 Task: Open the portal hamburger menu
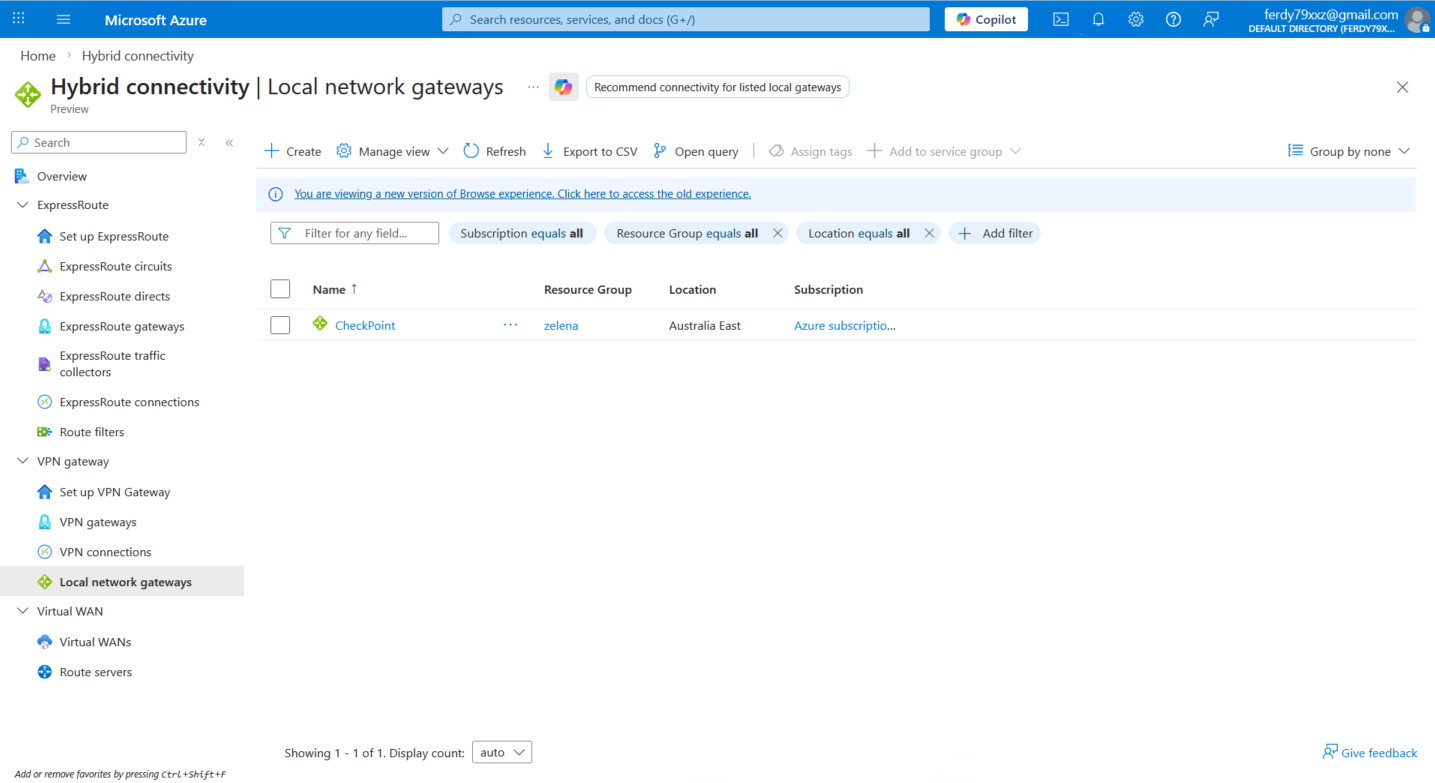click(x=64, y=19)
